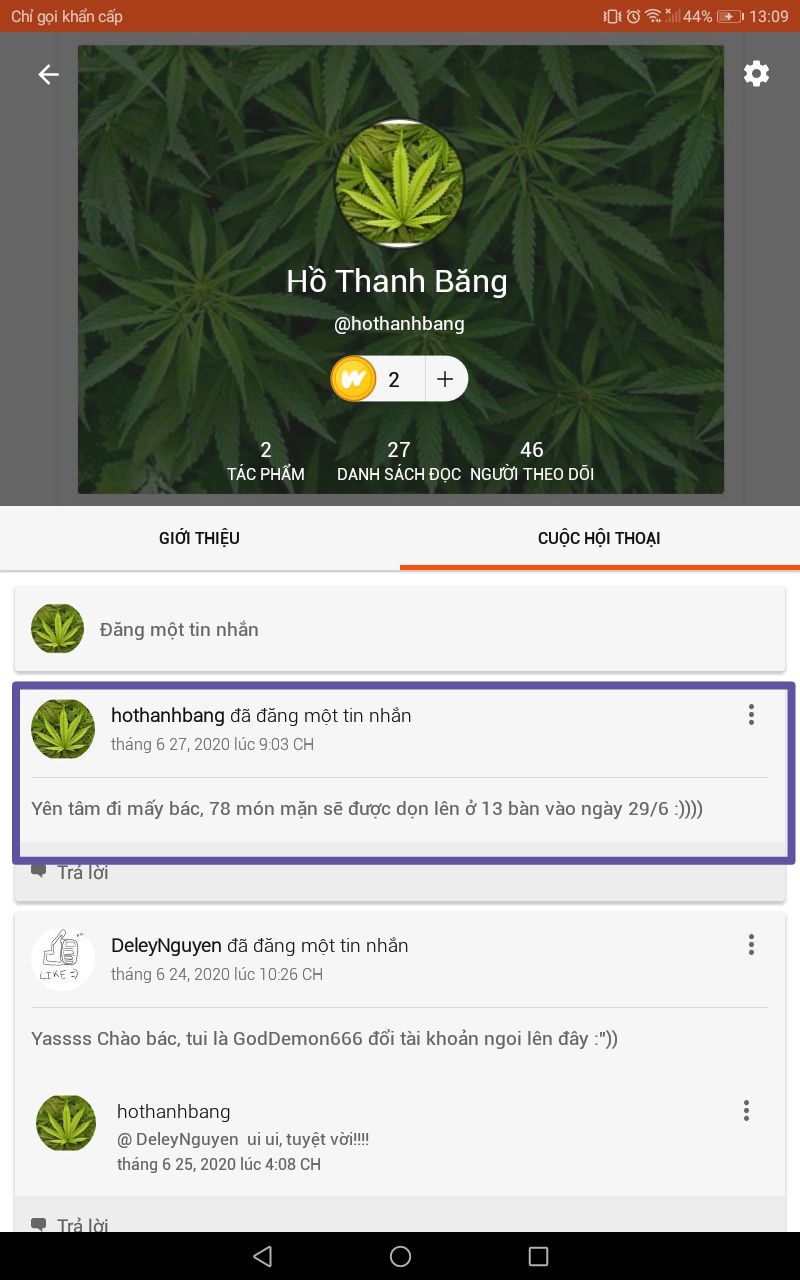Open the 27 DANH SÁCH ĐỌC
800x1280 pixels.
(x=399, y=461)
